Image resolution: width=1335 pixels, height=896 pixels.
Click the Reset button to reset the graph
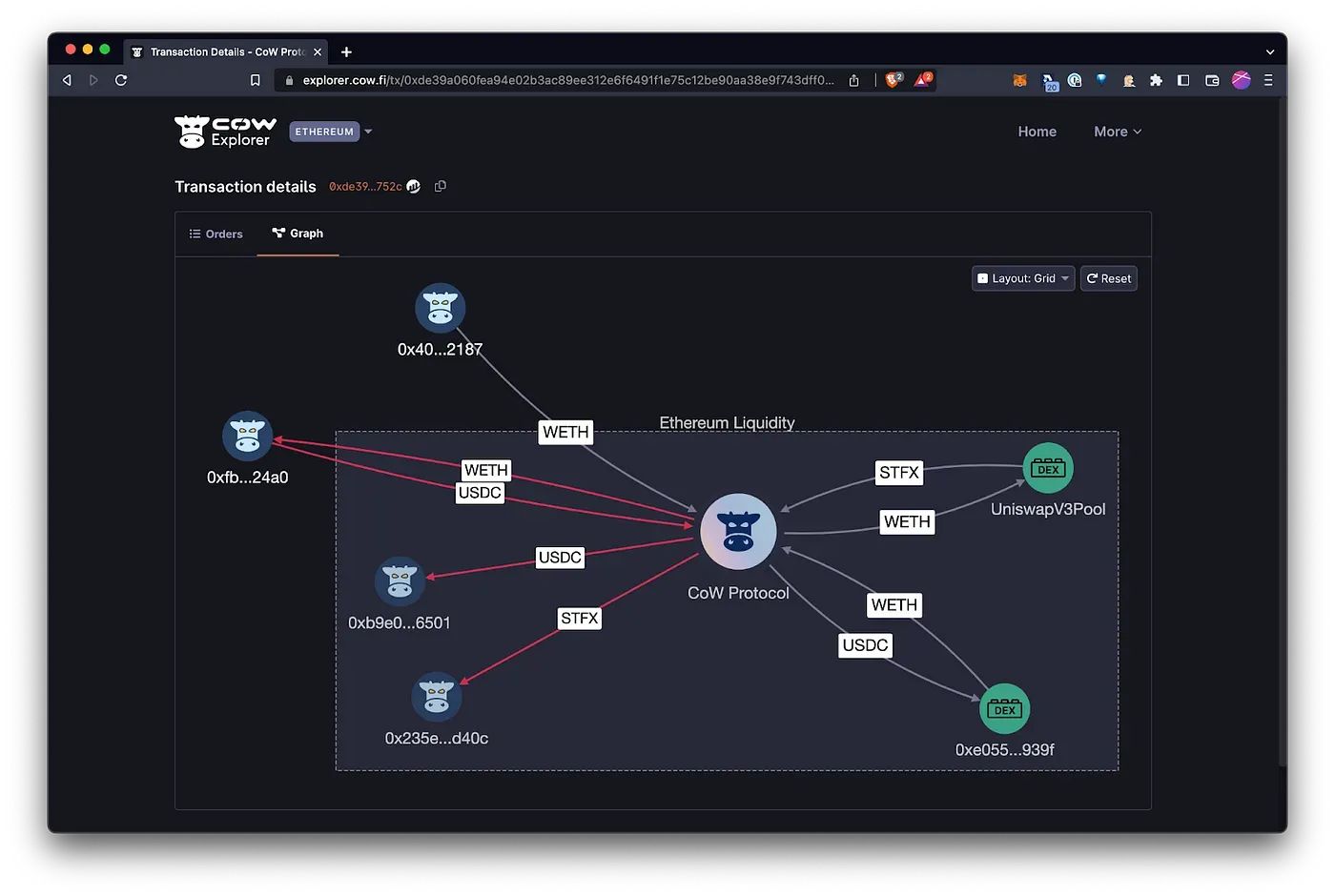click(x=1108, y=277)
